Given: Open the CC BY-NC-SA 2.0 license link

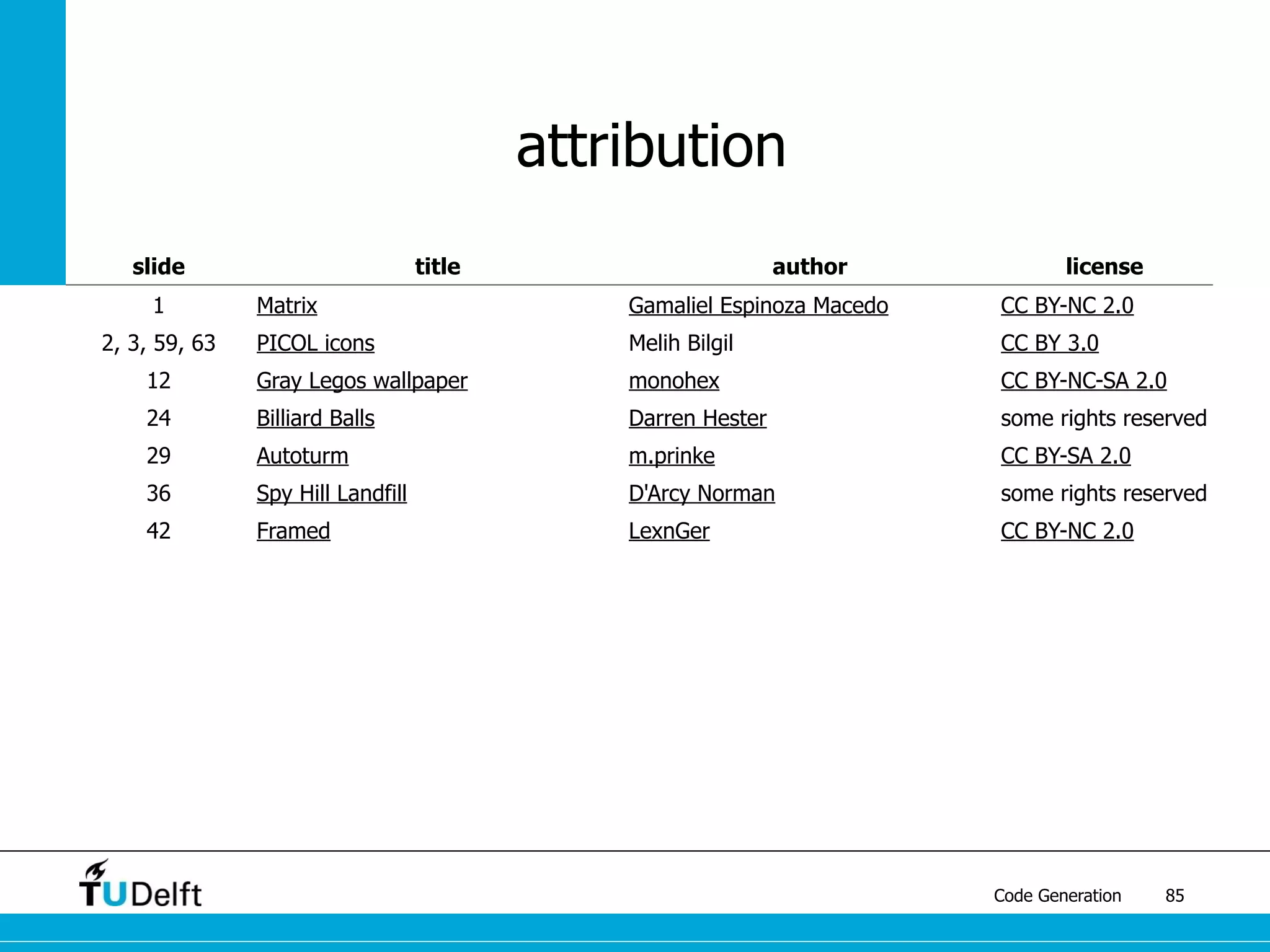Looking at the screenshot, I should [1084, 381].
